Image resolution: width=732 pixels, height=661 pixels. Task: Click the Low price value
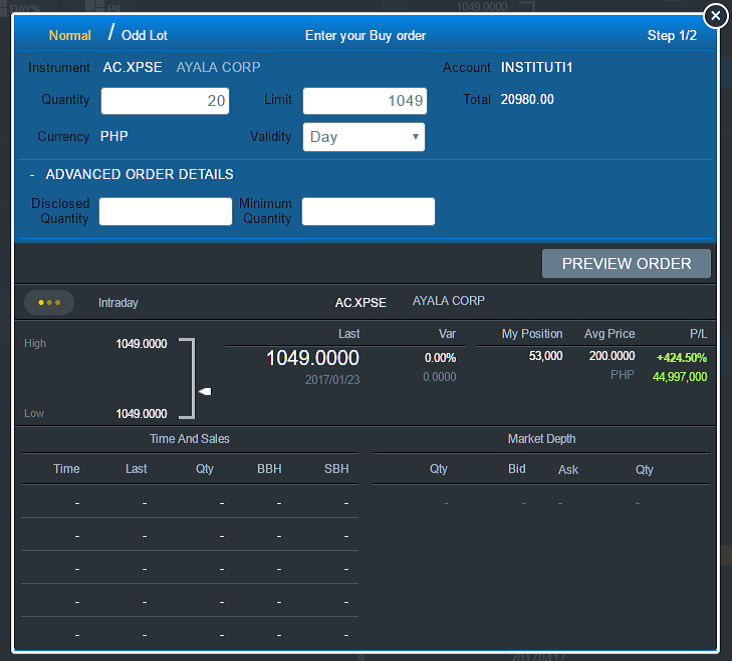pyautogui.click(x=141, y=414)
